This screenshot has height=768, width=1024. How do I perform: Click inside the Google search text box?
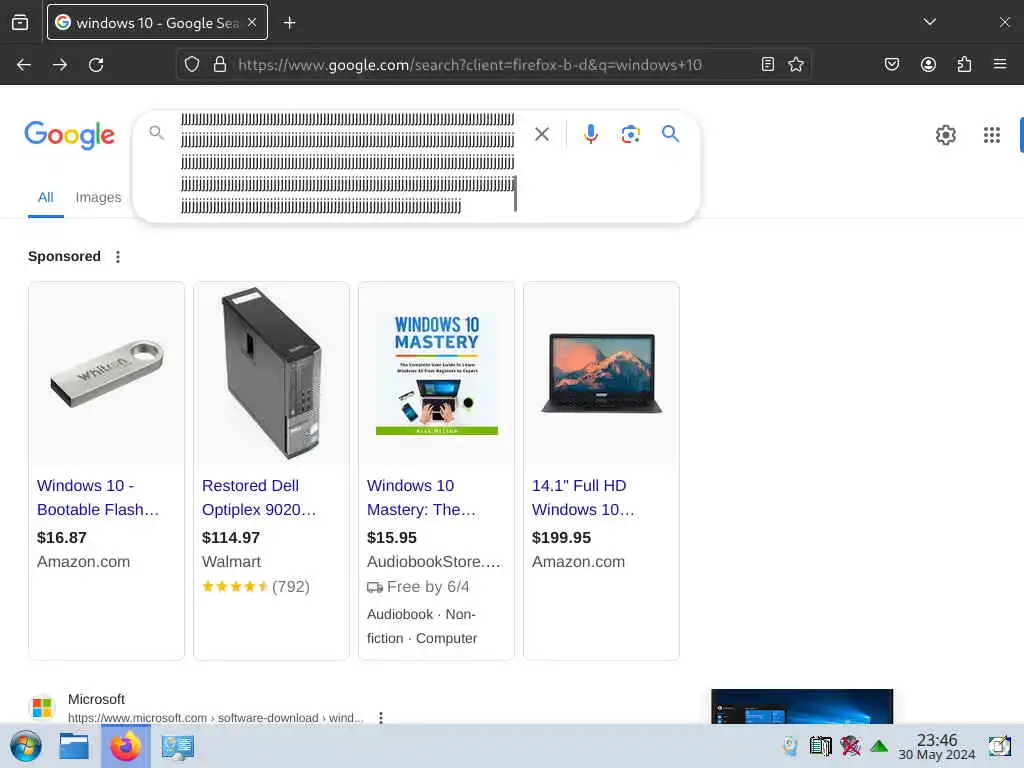347,163
